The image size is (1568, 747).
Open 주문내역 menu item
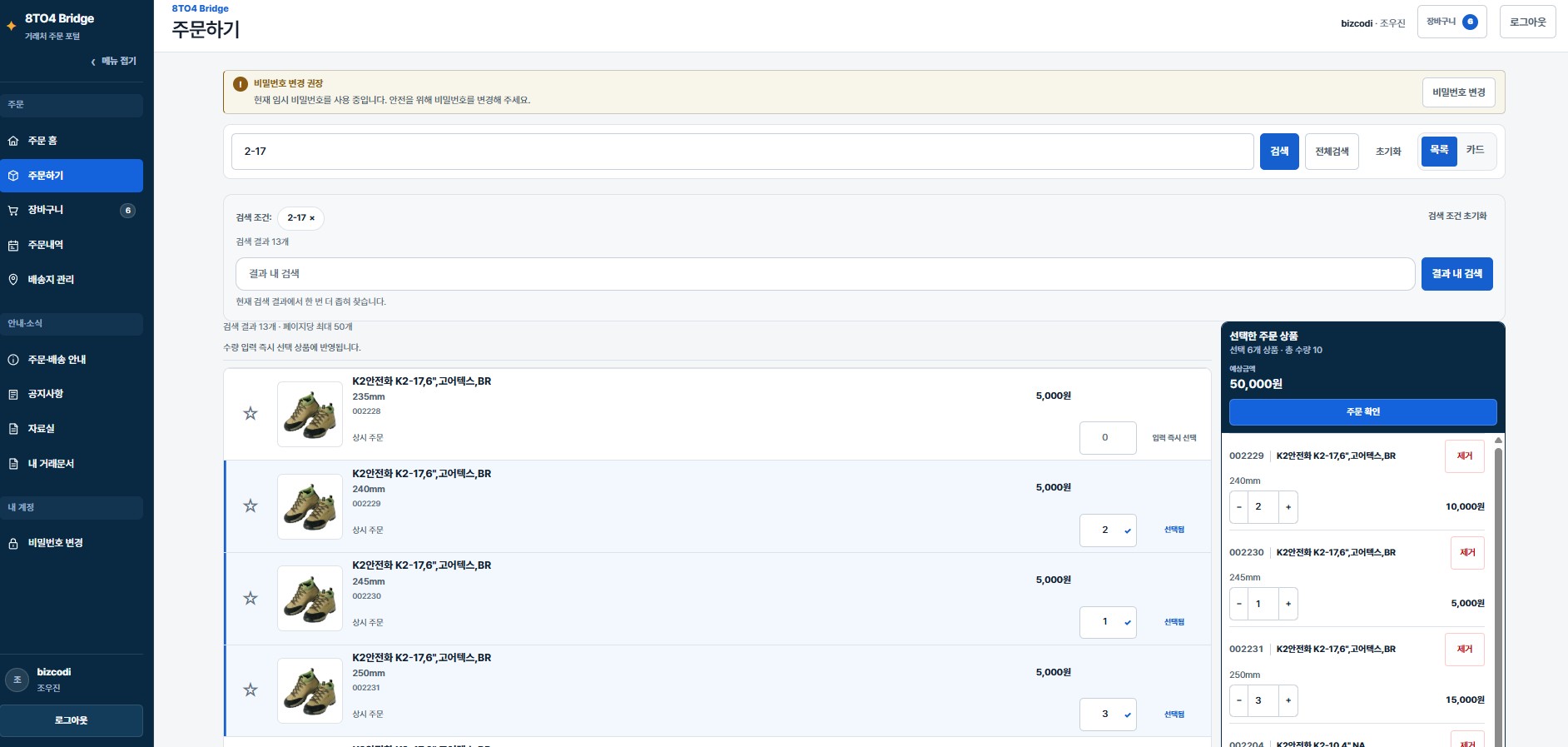(x=72, y=245)
